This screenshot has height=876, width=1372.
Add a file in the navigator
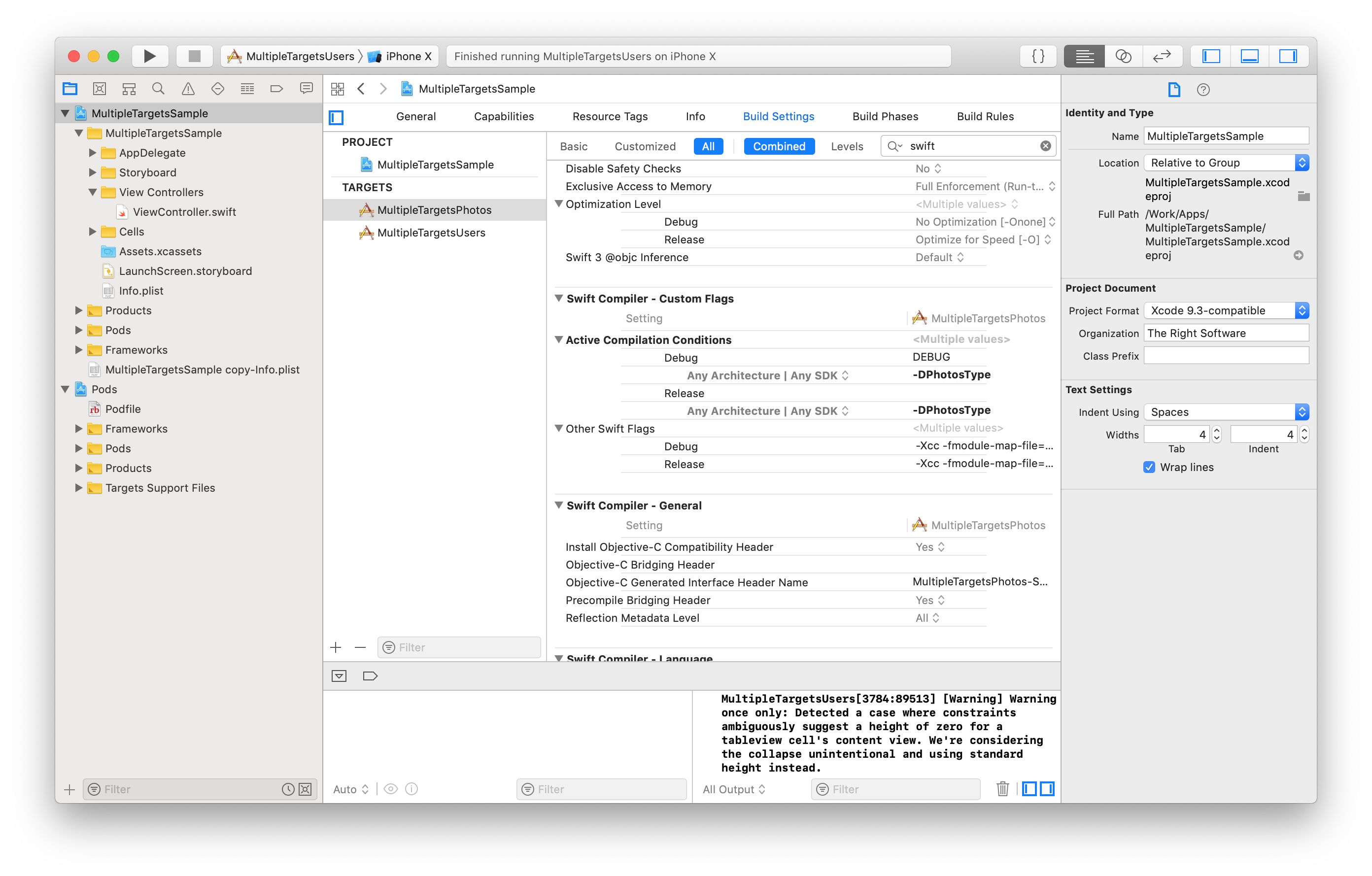[x=69, y=789]
